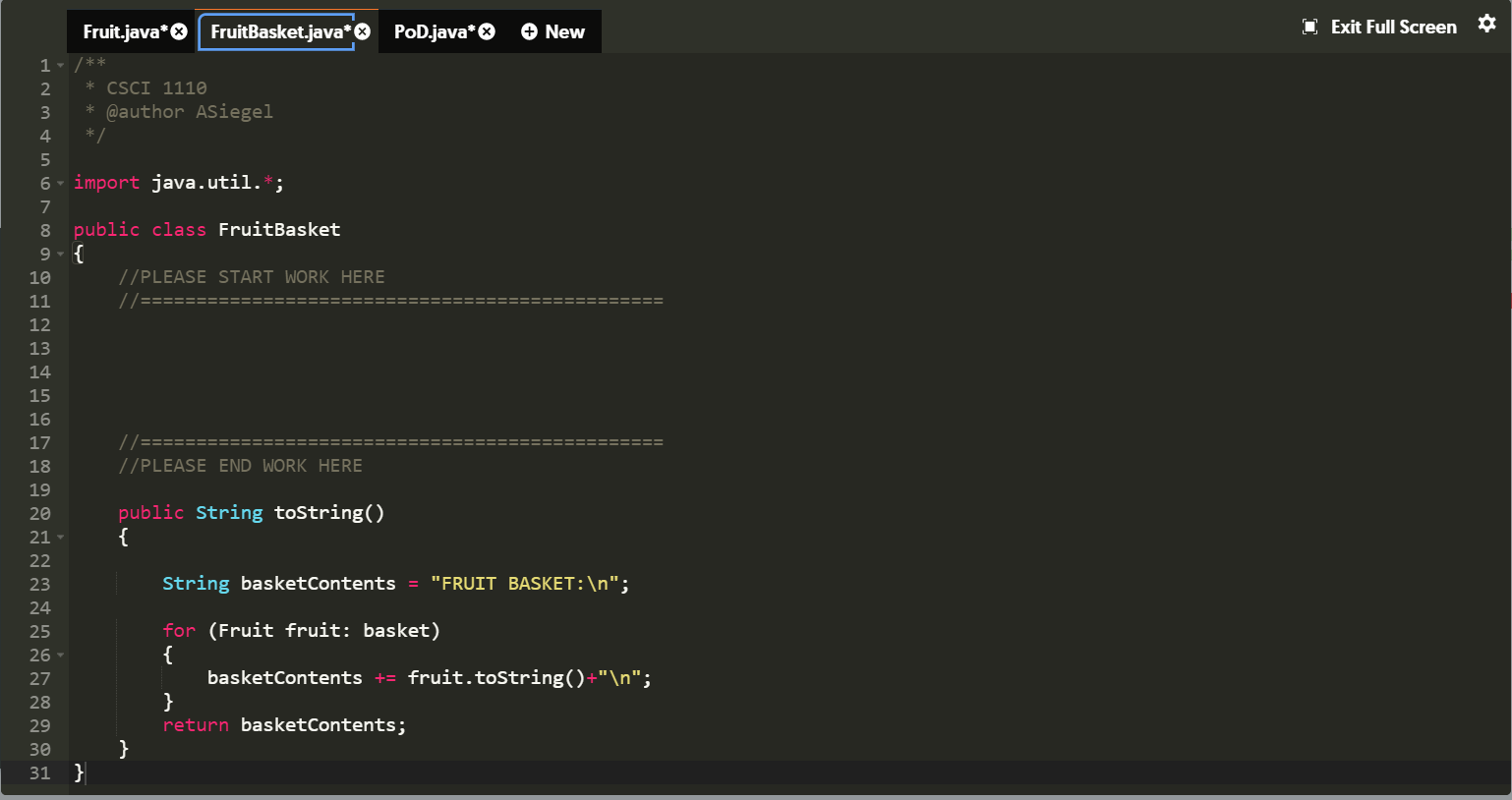Switch to the PoD.java tab

[x=433, y=30]
